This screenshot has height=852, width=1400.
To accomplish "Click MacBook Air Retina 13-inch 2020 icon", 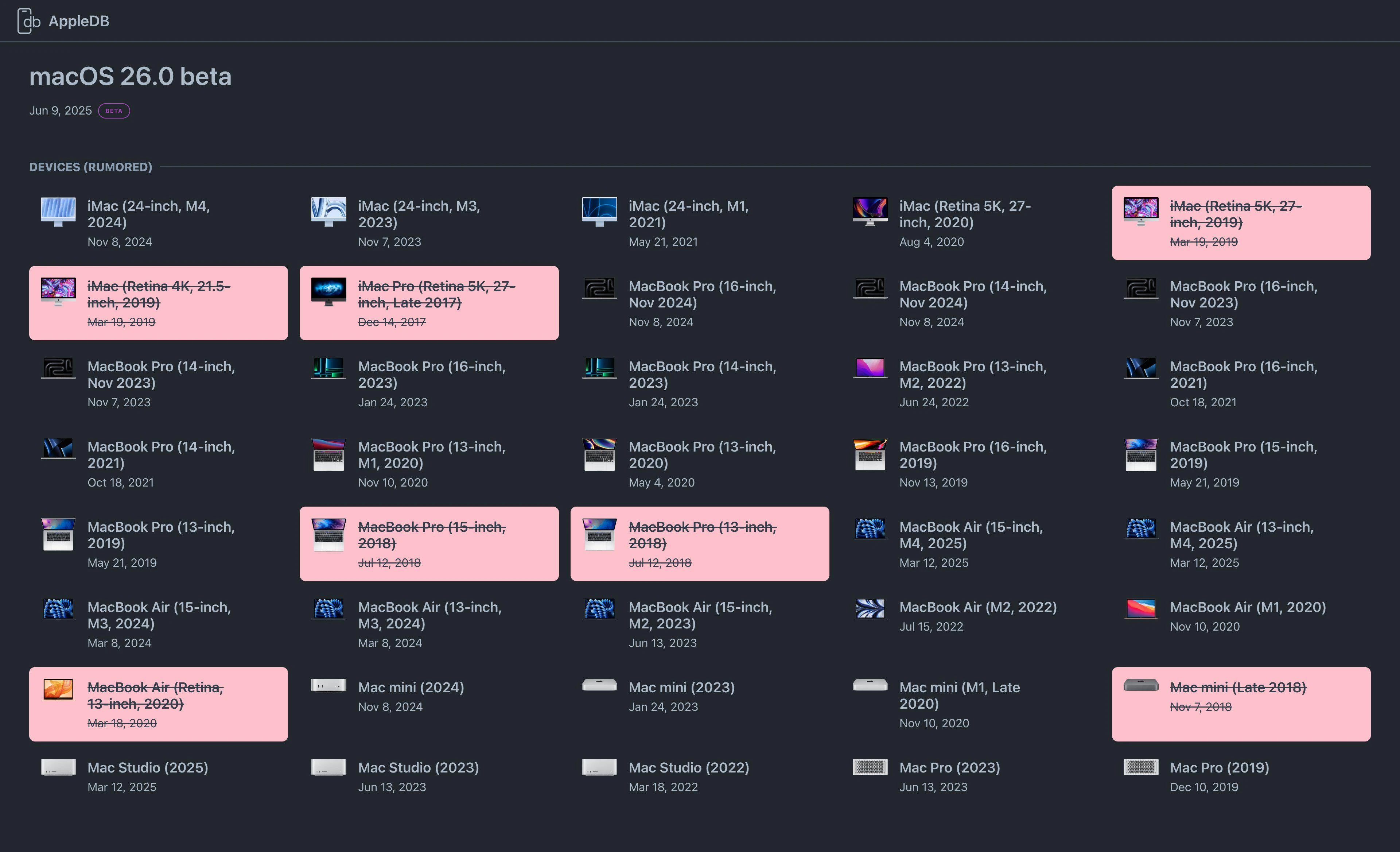I will [58, 689].
